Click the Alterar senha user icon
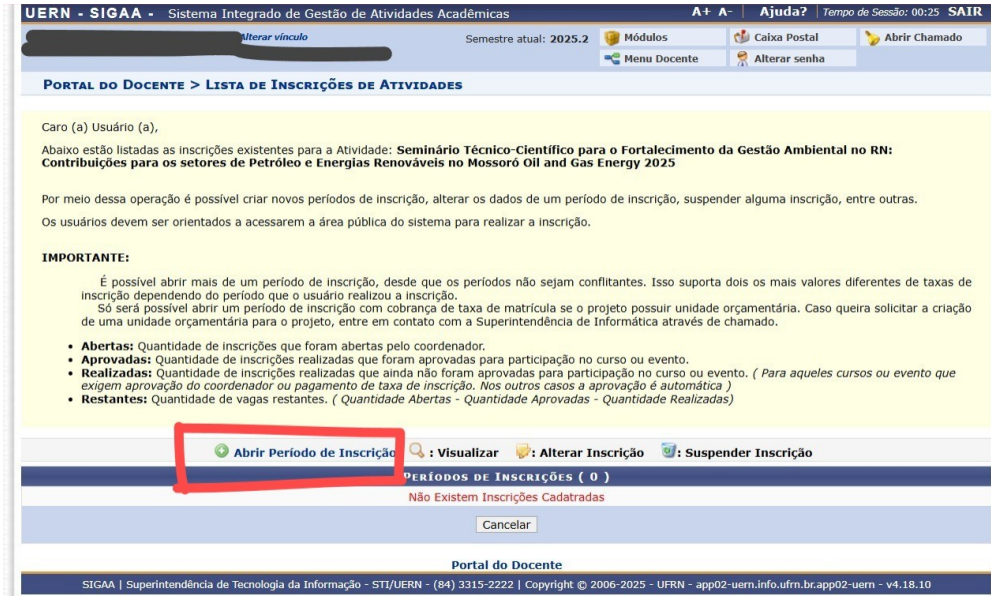 tap(742, 59)
